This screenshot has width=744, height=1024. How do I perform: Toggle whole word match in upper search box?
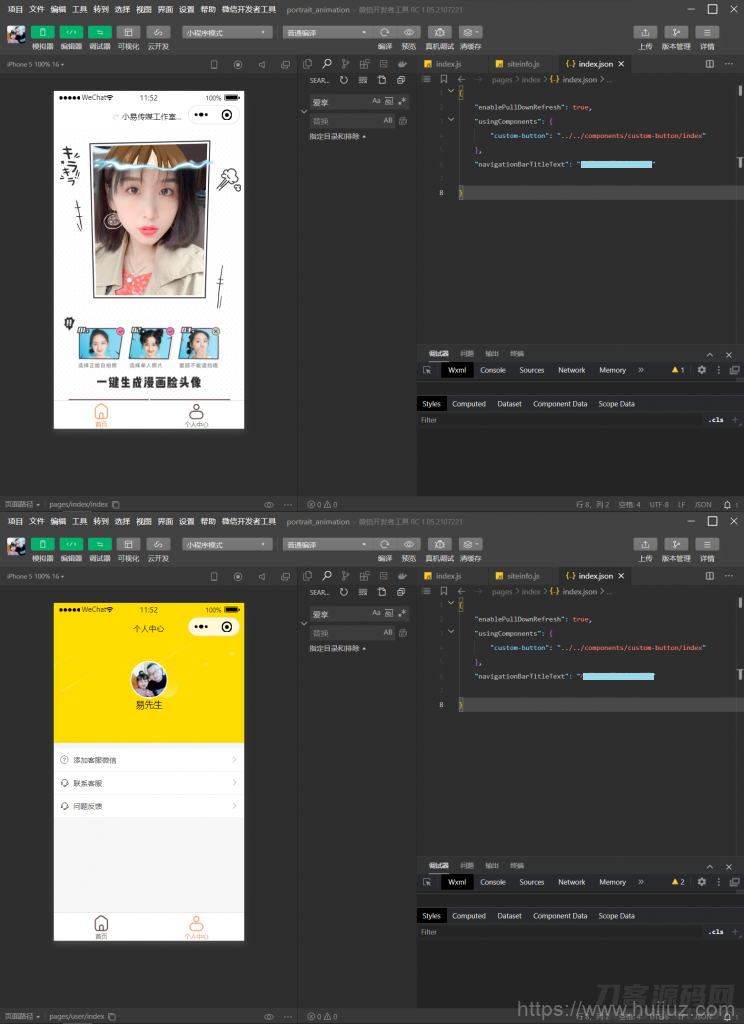point(389,101)
